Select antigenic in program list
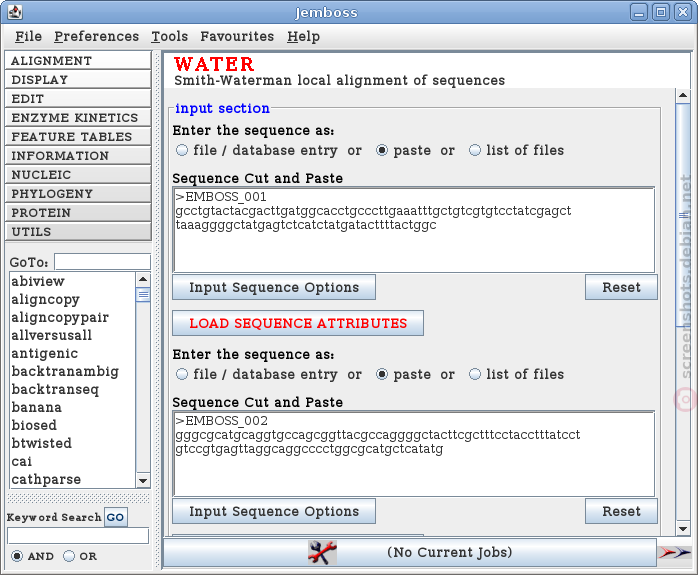 point(72,353)
